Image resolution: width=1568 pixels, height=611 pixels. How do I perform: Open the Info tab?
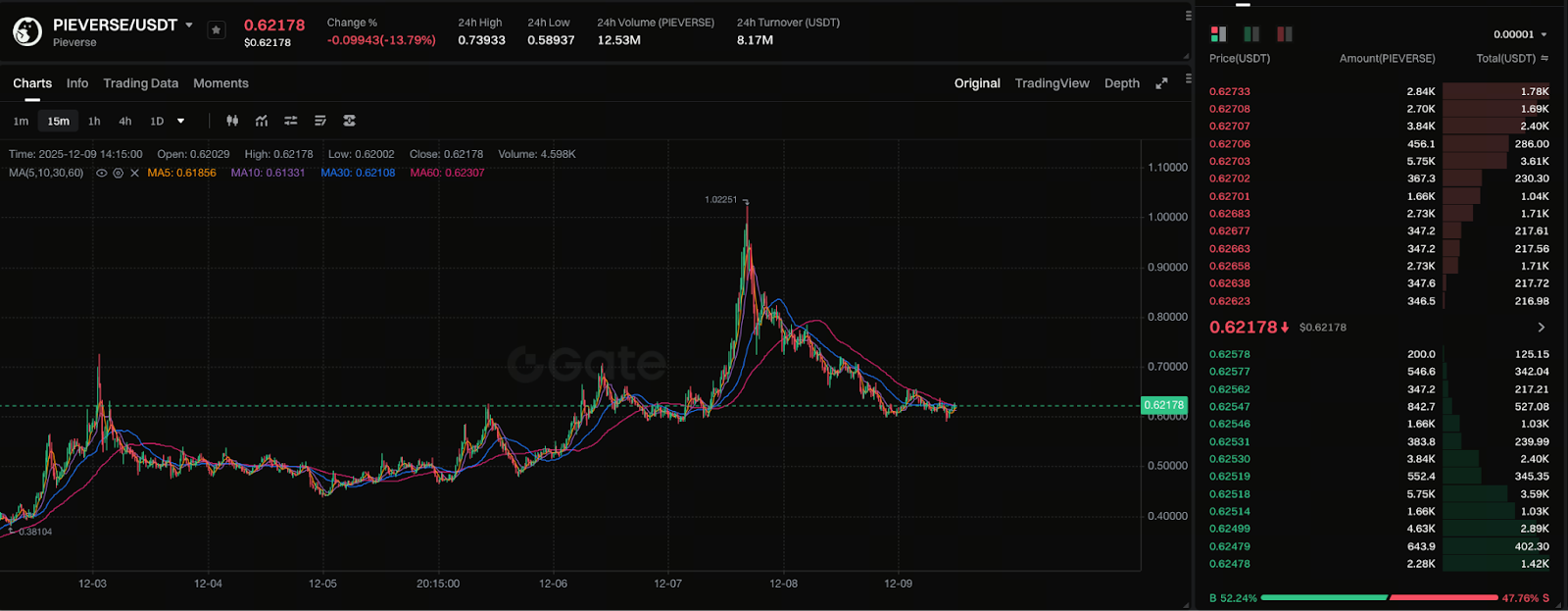77,83
